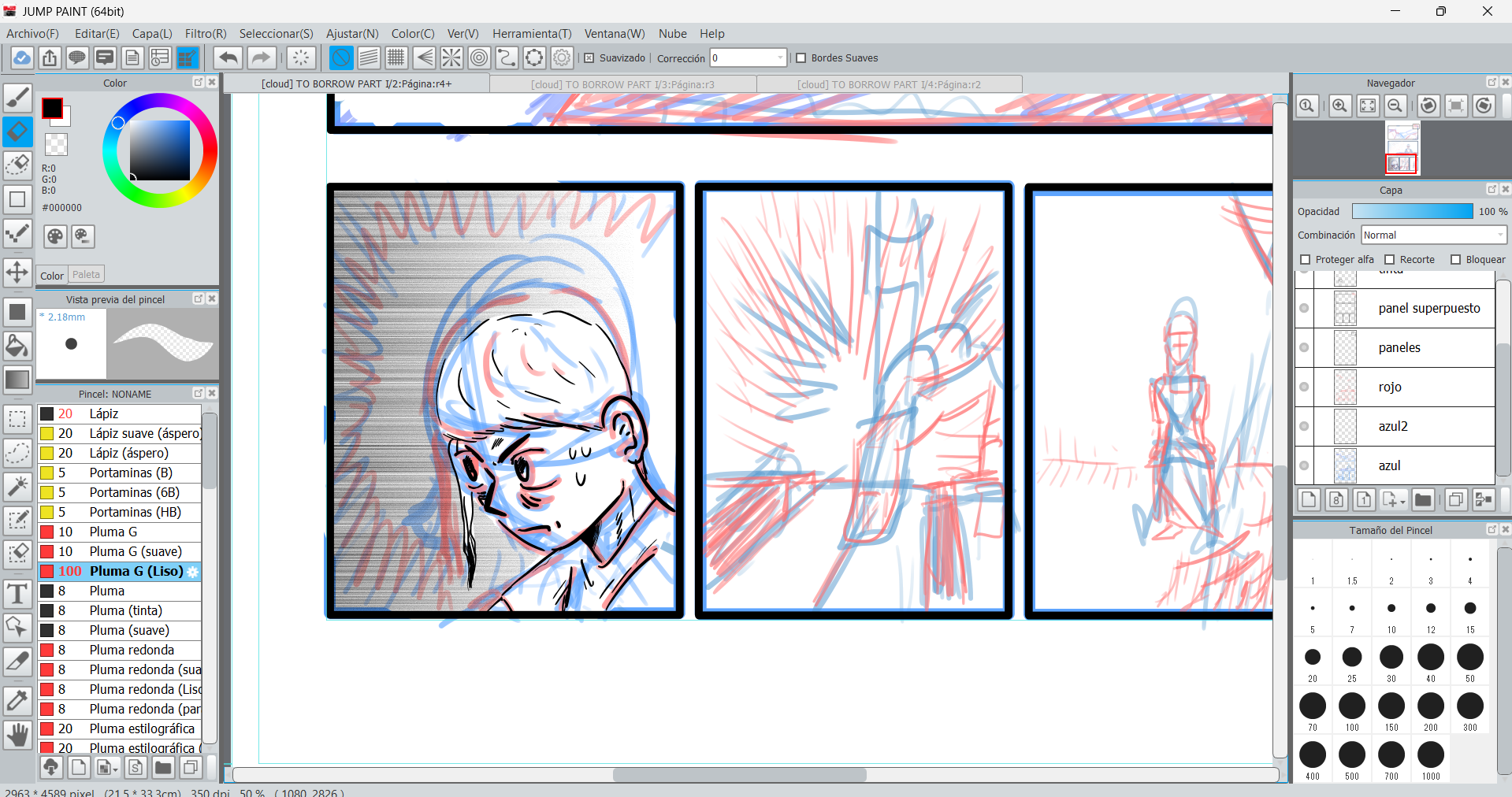The height and width of the screenshot is (797, 1512).
Task: Choose brush size 100 preset
Action: coord(1352,706)
